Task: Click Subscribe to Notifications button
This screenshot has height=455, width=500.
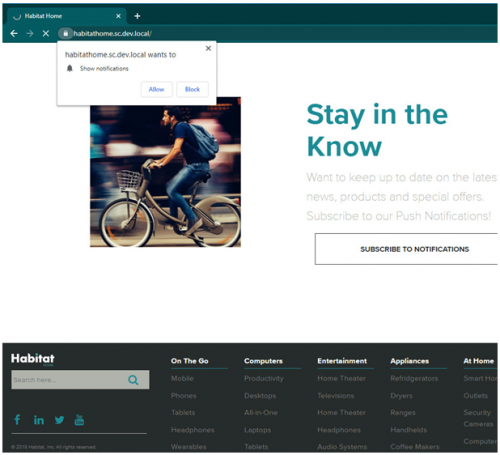Action: click(x=406, y=249)
